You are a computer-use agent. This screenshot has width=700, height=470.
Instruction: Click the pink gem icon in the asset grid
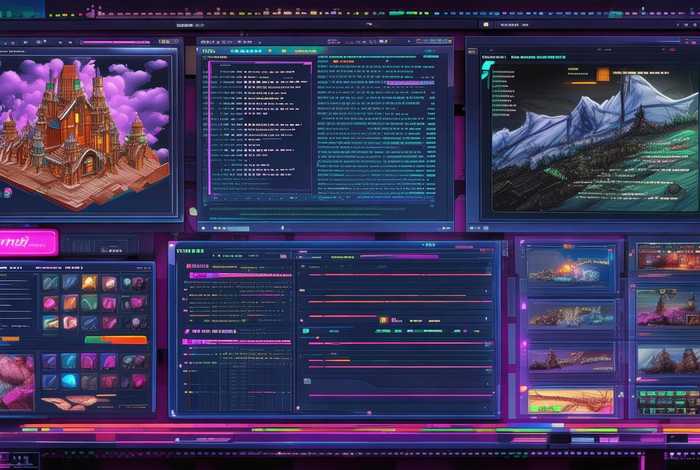click(x=50, y=303)
